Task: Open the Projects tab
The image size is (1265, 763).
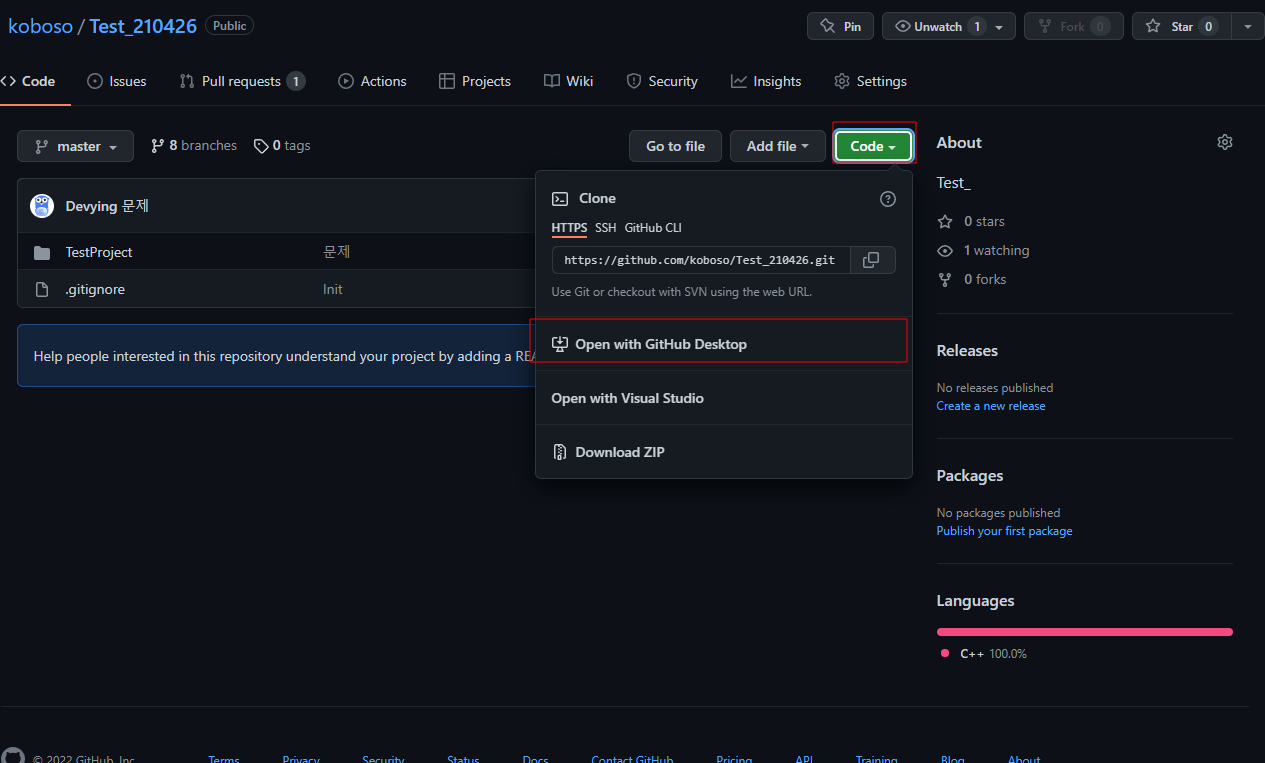Action: (475, 81)
